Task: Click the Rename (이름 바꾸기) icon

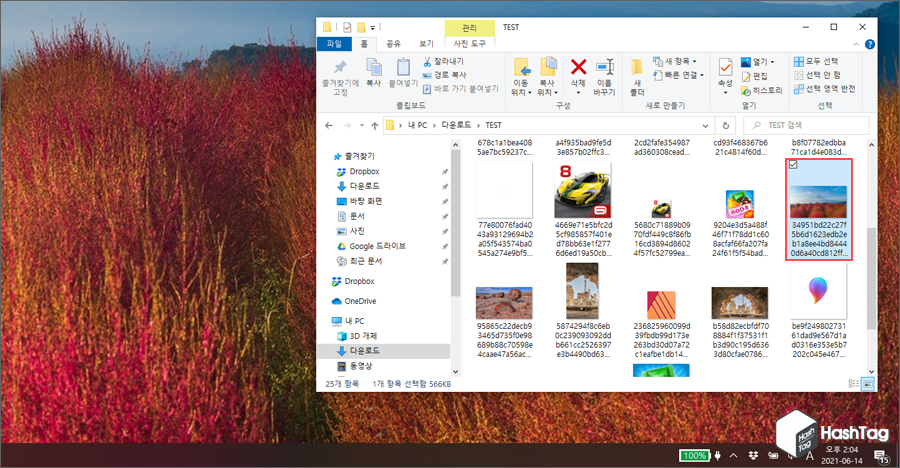Action: coord(604,67)
